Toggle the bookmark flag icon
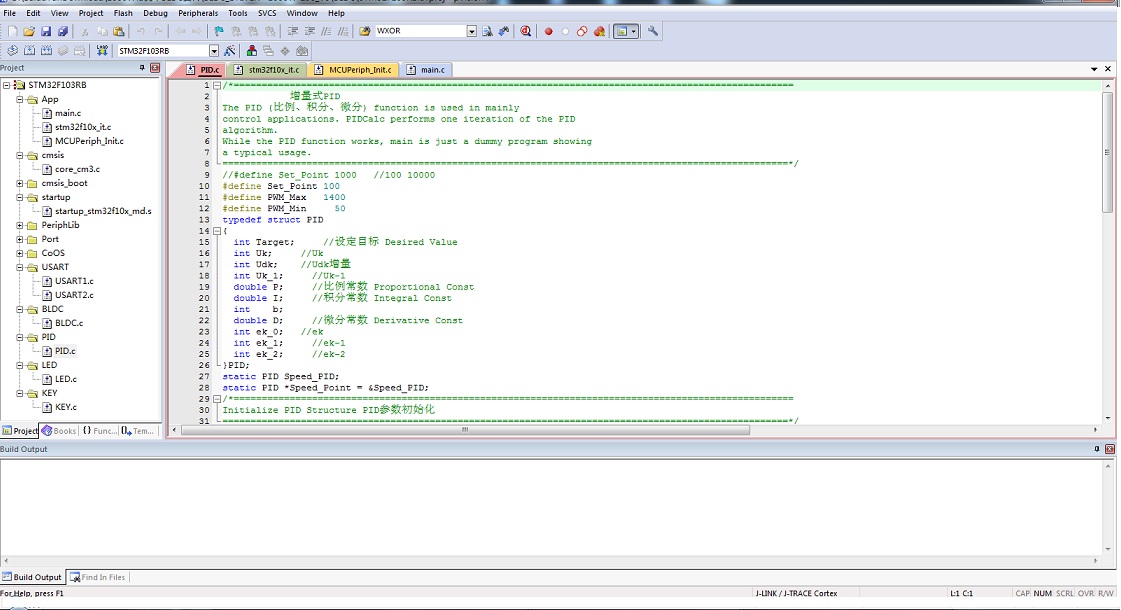 pyautogui.click(x=219, y=32)
